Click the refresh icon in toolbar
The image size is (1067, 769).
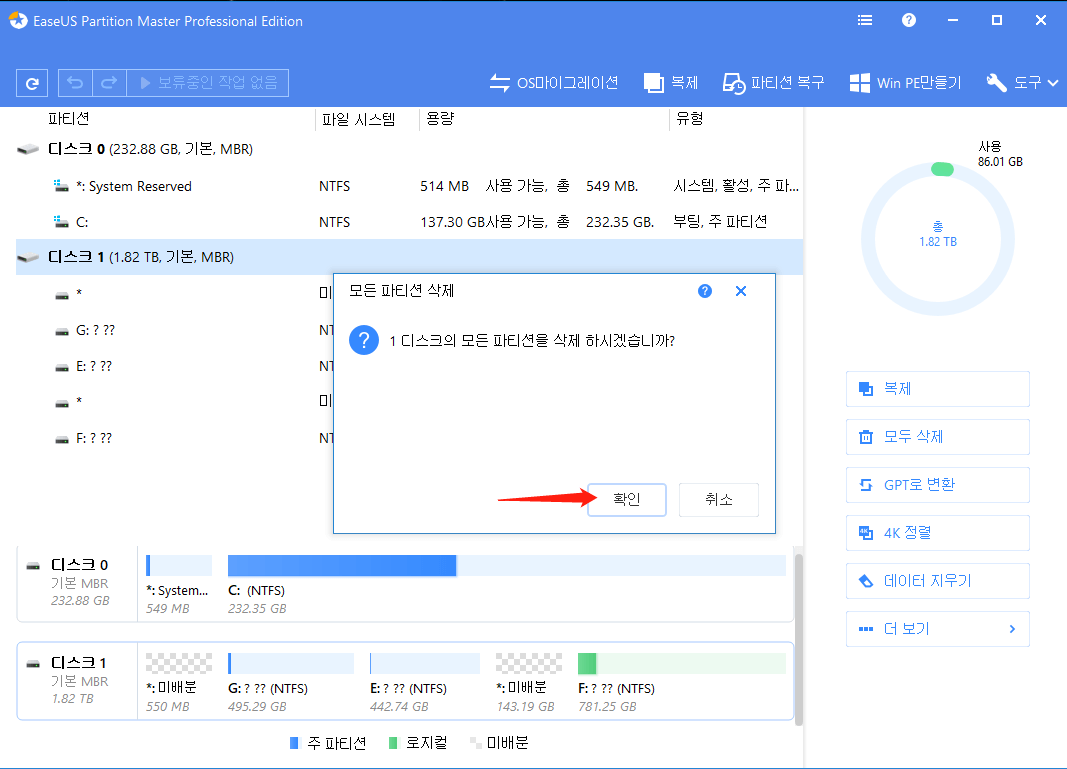[x=31, y=82]
